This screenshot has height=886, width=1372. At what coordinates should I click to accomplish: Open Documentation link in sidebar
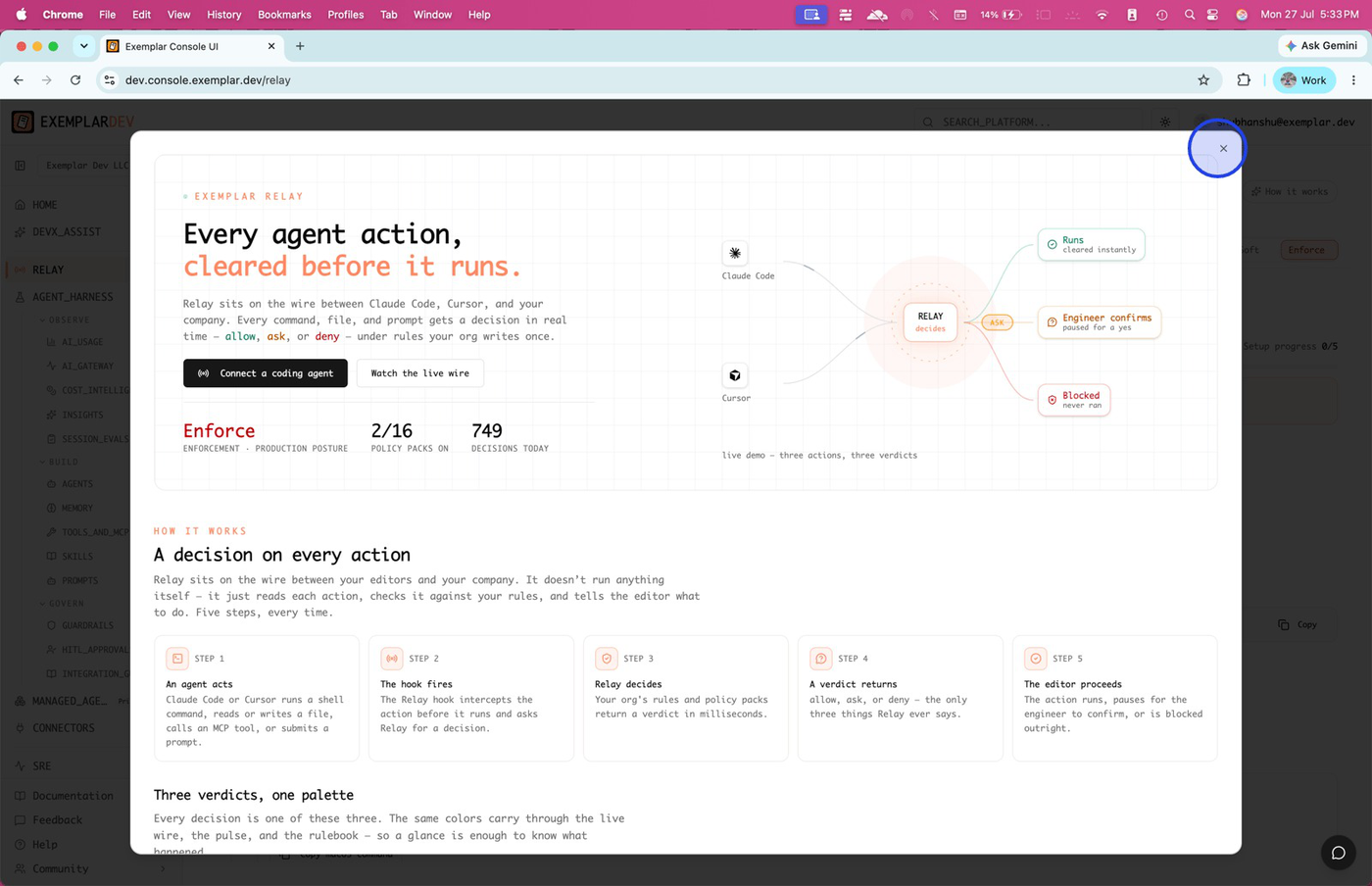71,796
